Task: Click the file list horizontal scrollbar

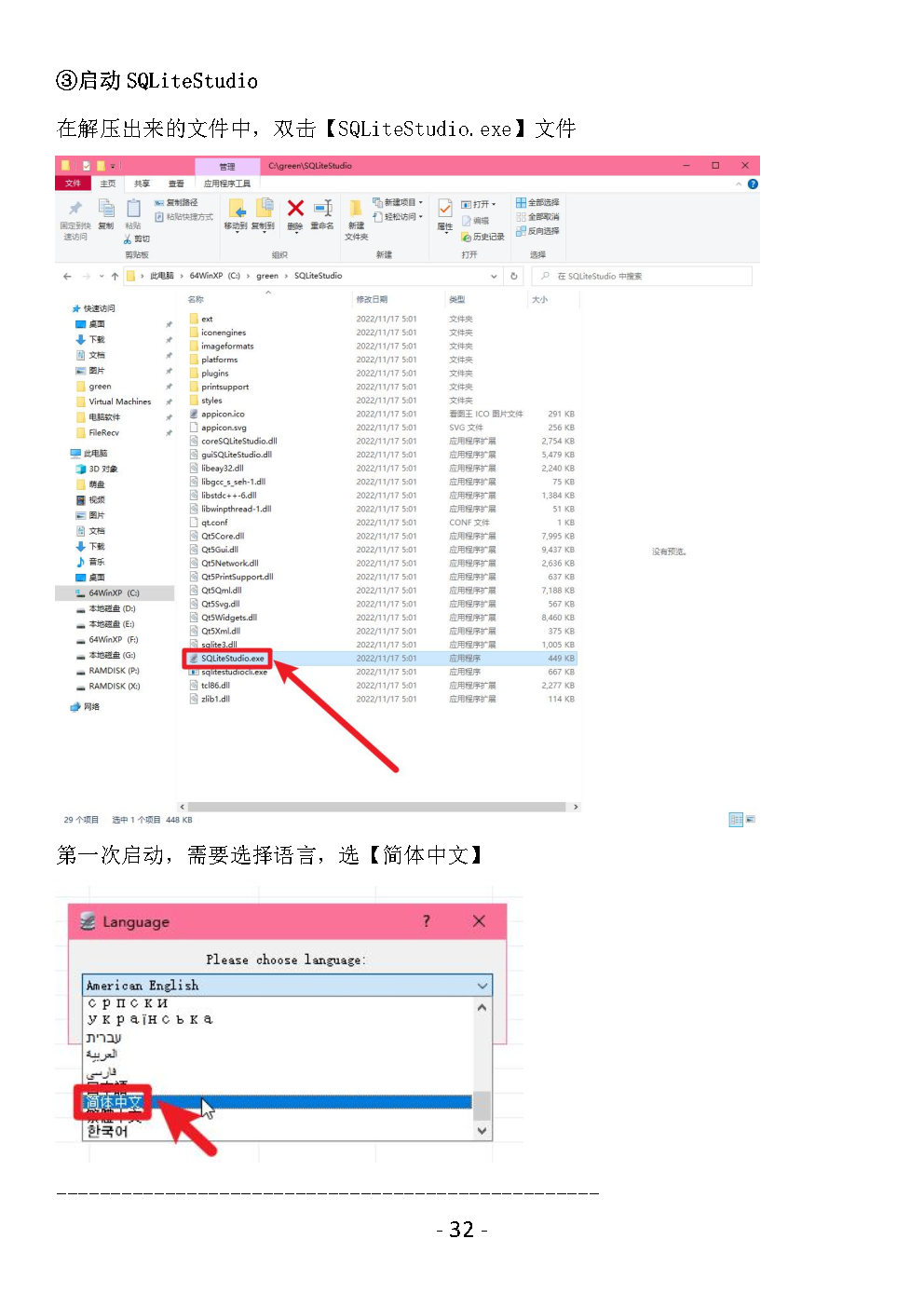Action: point(376,807)
